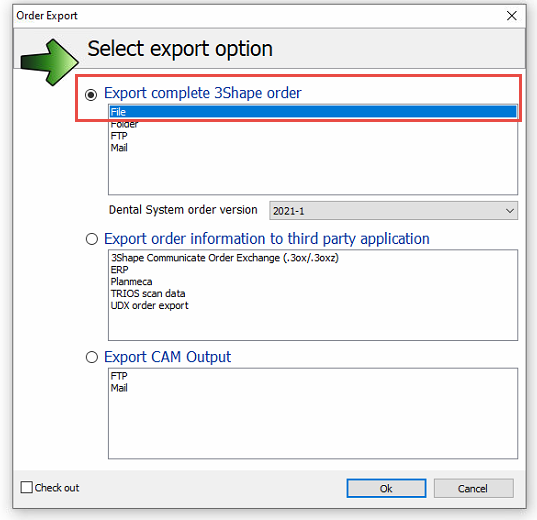The height and width of the screenshot is (520, 537).
Task: Click the Cancel button
Action: [x=474, y=488]
